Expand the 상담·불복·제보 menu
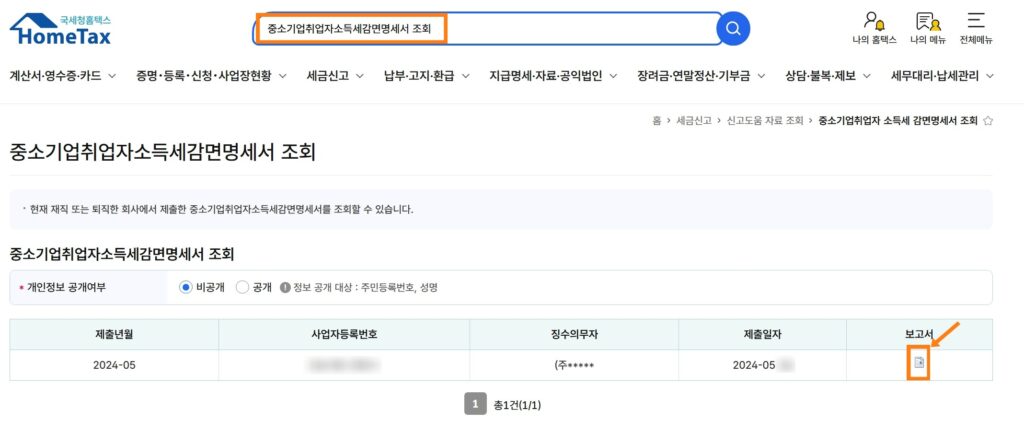 point(828,76)
